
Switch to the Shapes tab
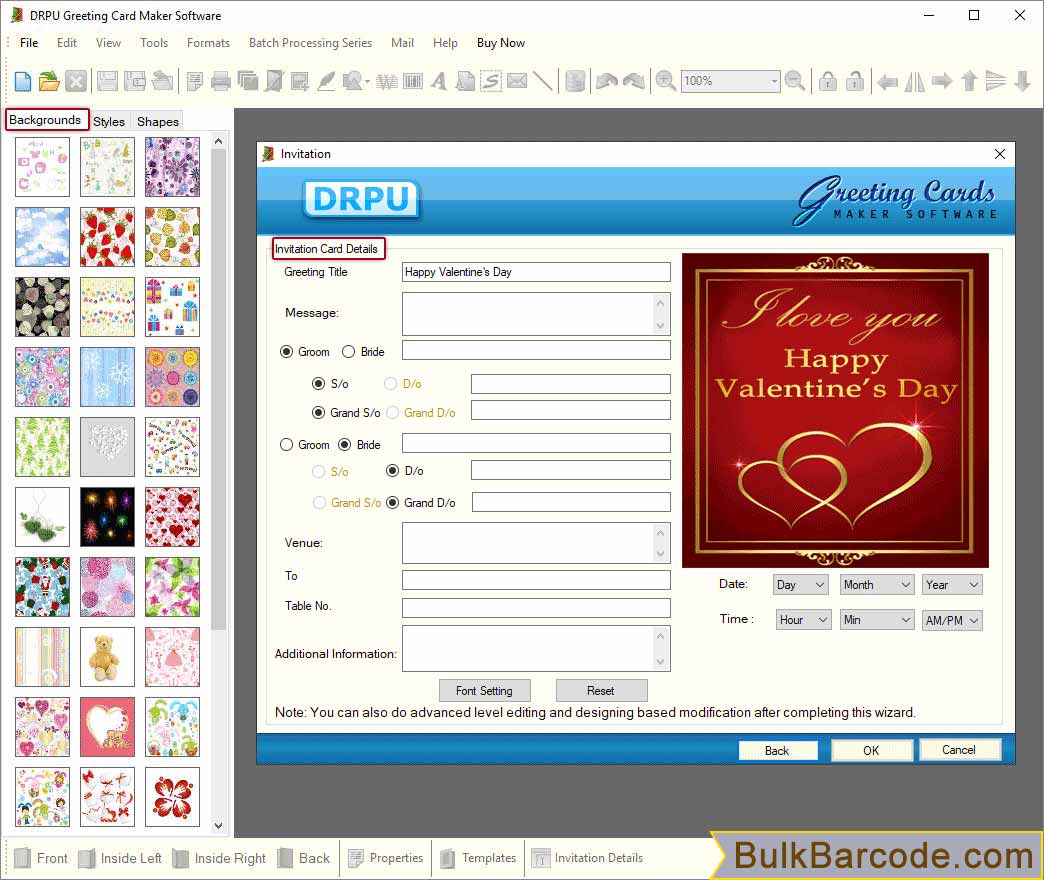[158, 121]
